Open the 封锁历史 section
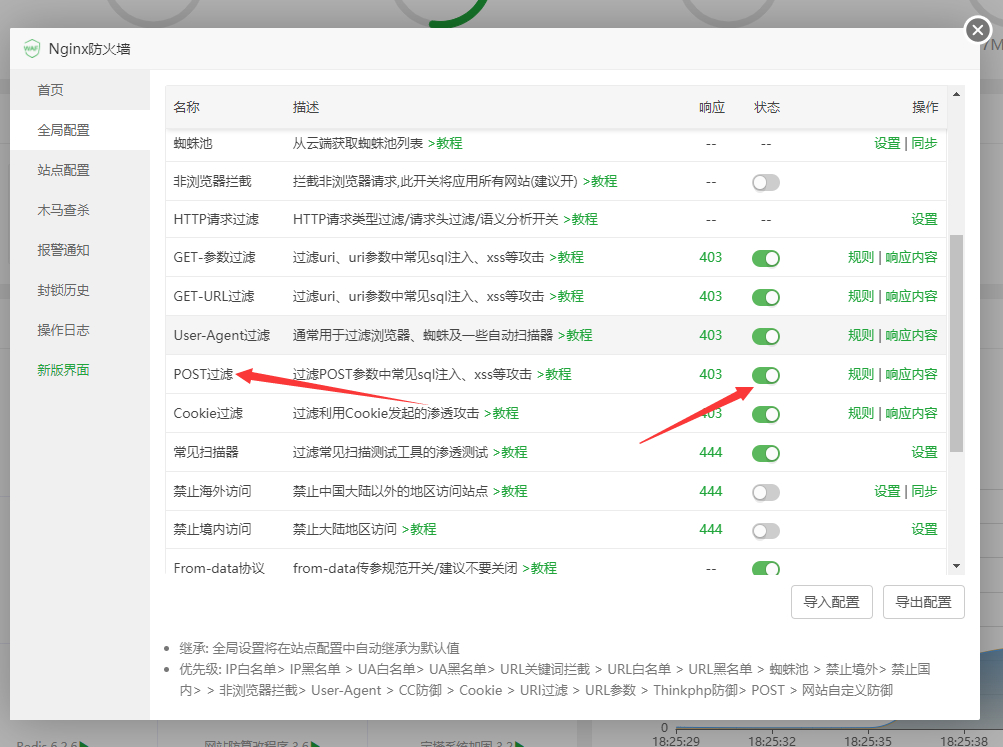 pos(66,290)
